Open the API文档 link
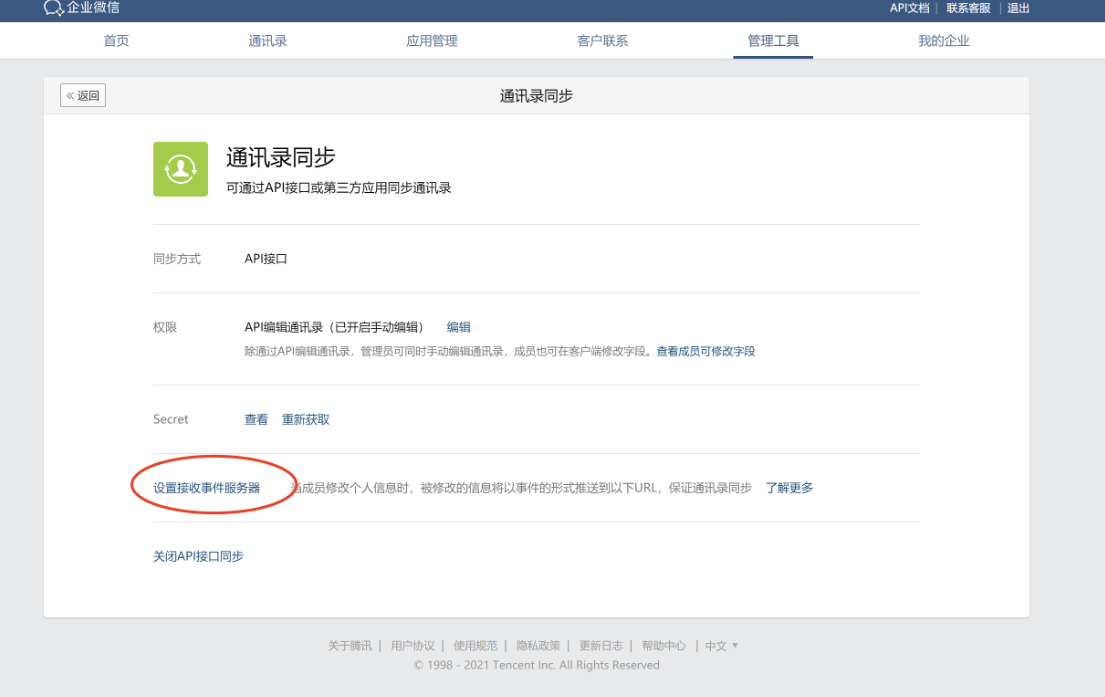This screenshot has width=1105, height=697. 909,8
